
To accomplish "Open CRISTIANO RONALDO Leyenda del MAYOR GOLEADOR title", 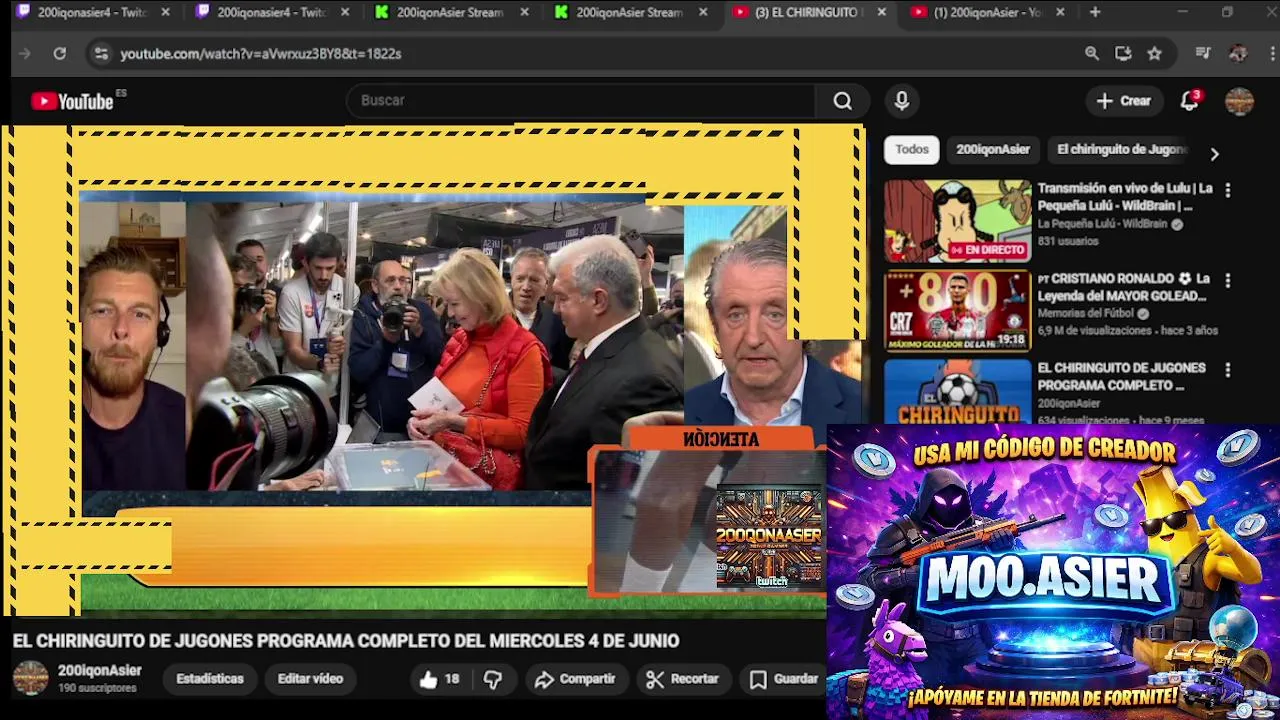I will point(1123,287).
